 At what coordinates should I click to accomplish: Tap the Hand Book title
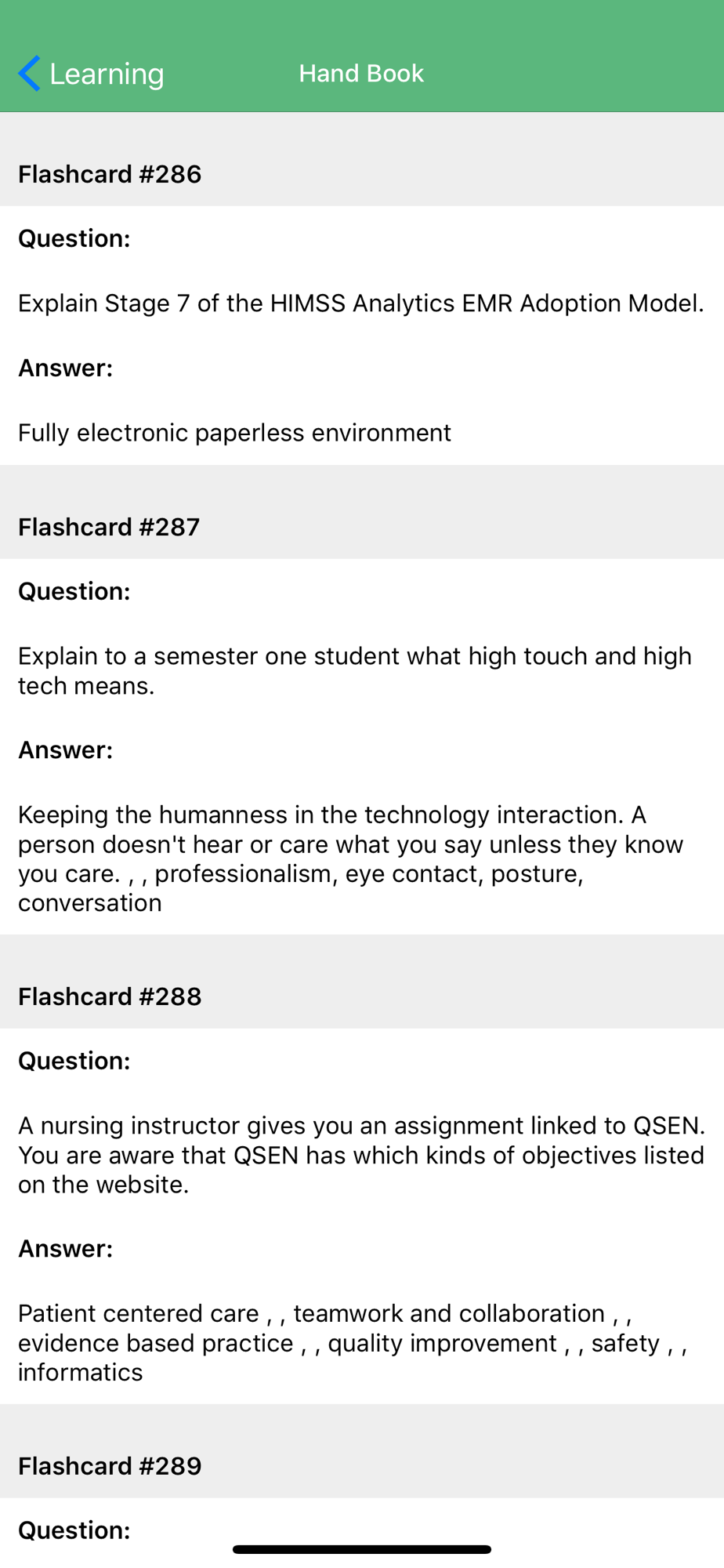tap(361, 74)
